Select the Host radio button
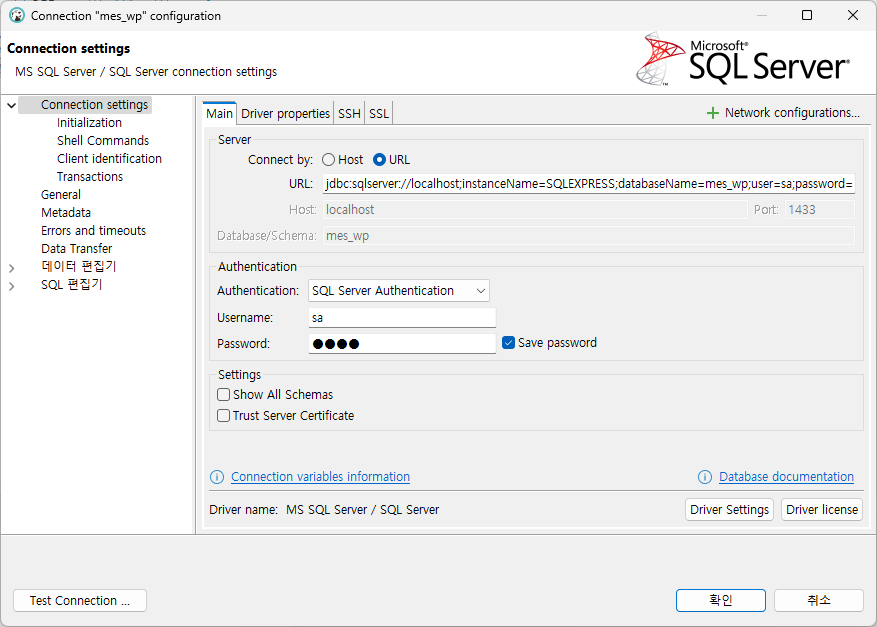Viewport: 877px width, 627px height. click(329, 160)
